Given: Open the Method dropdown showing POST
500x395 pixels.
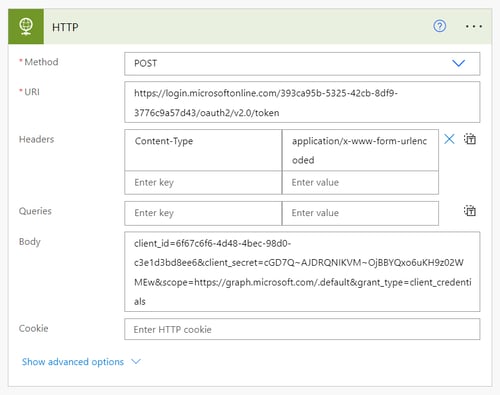Looking at the screenshot, I should point(302,63).
